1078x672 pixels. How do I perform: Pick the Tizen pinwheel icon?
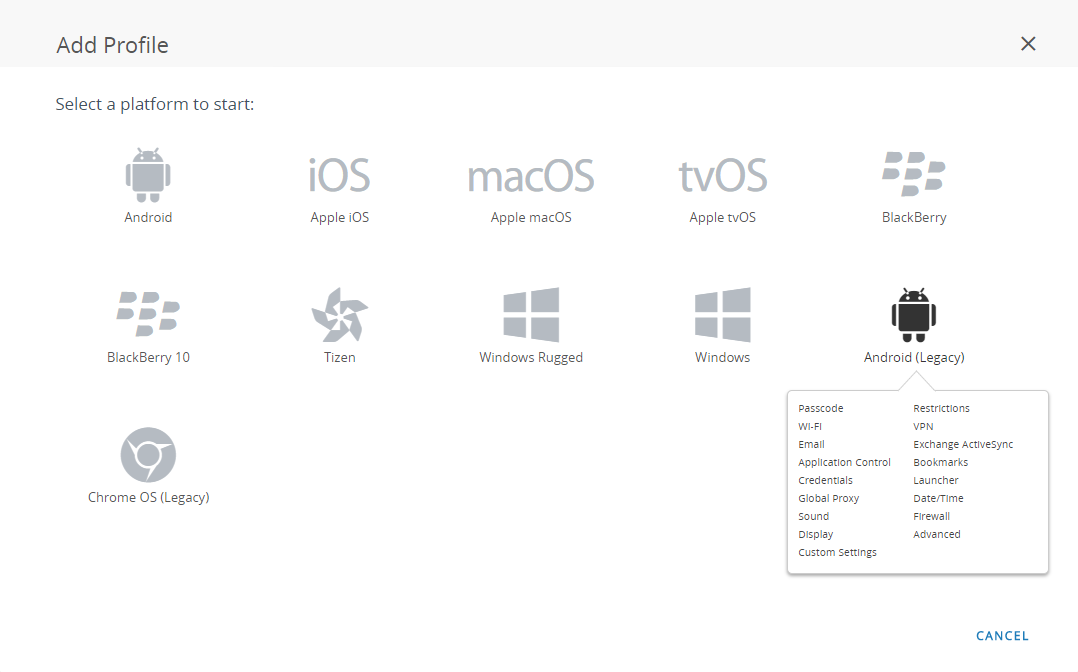point(340,314)
